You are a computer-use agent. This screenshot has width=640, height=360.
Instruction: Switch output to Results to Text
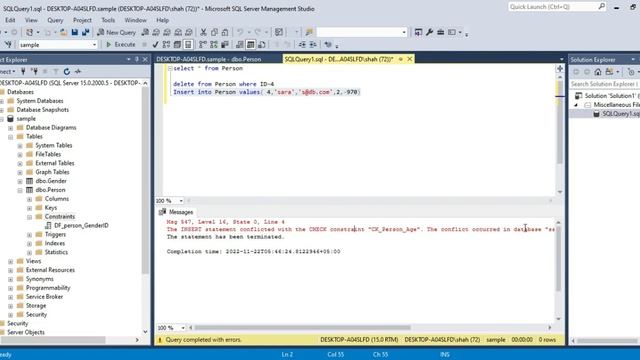pos(240,44)
